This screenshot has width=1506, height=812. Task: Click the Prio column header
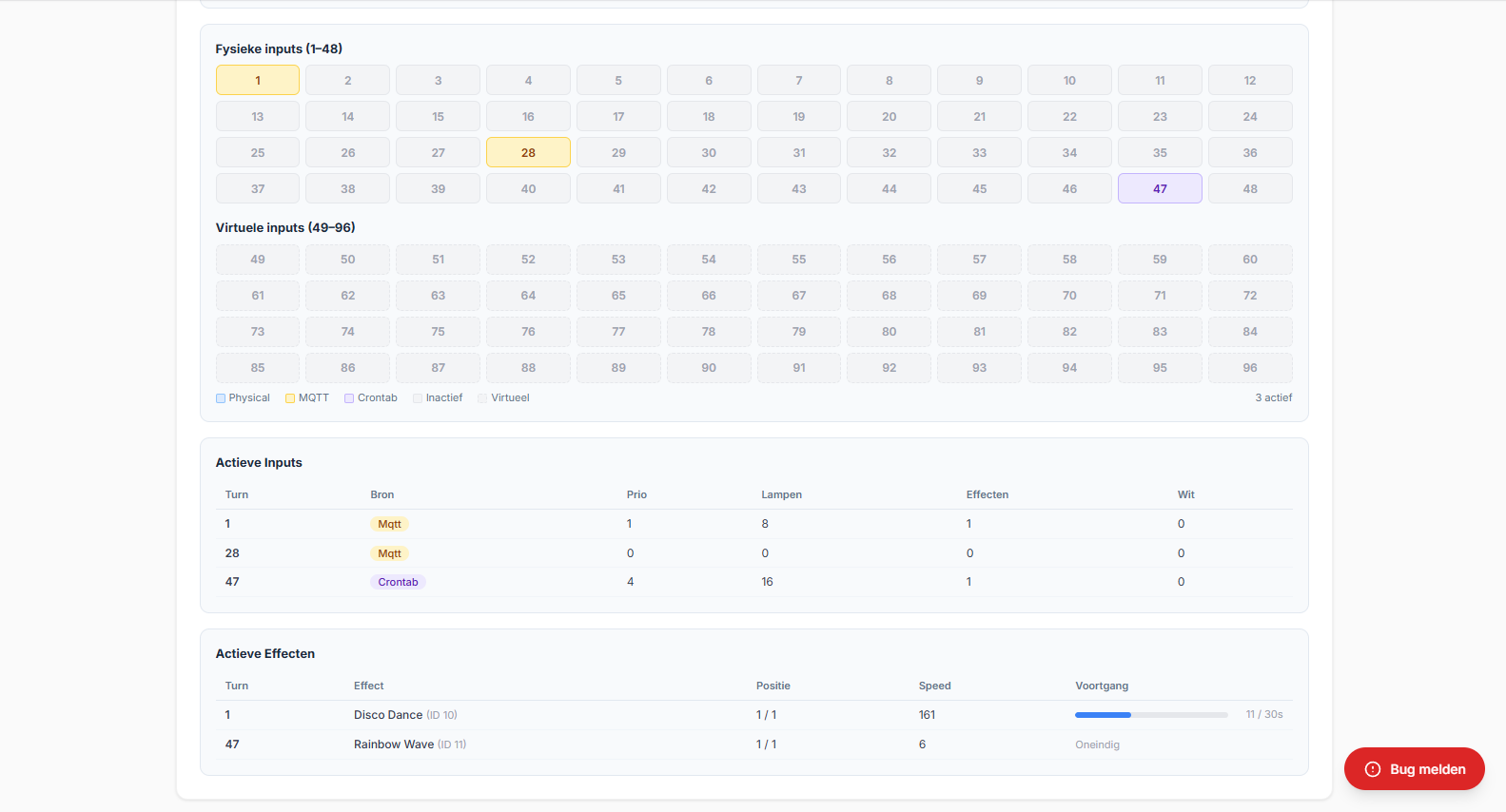click(636, 494)
